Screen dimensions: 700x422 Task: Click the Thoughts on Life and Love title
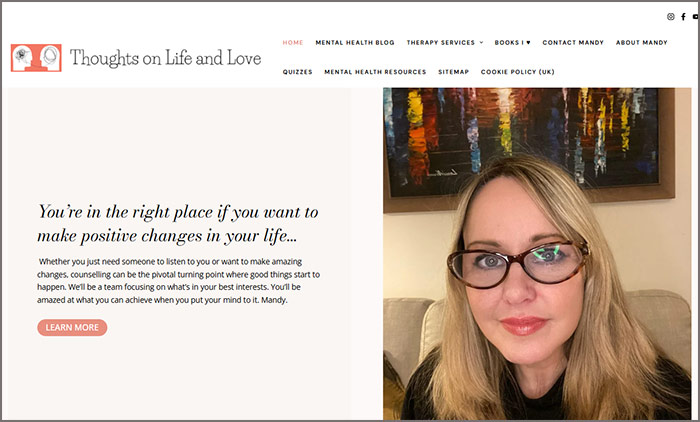(x=165, y=58)
